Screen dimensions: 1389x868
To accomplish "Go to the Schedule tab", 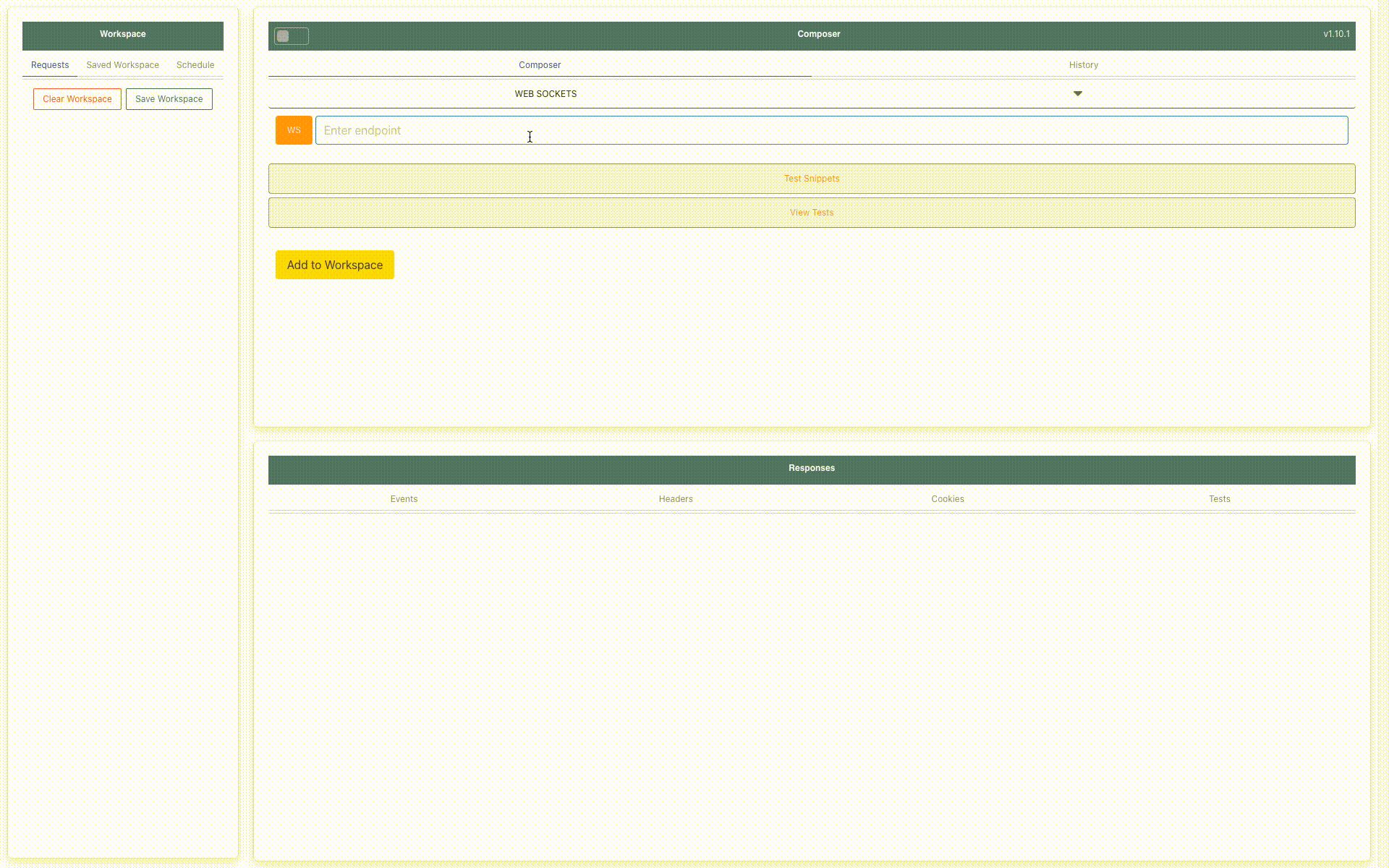I will pos(195,65).
